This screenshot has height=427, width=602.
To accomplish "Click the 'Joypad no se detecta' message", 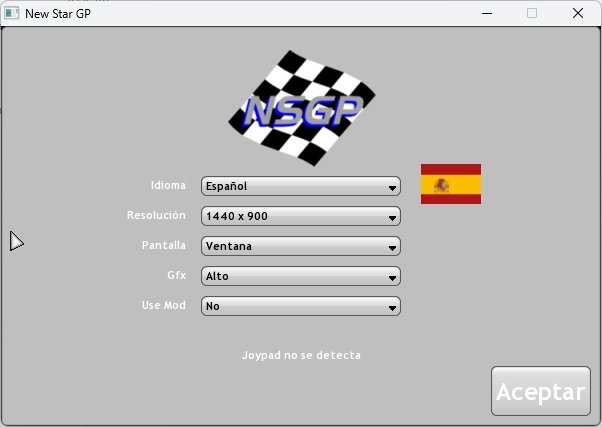I will point(301,355).
